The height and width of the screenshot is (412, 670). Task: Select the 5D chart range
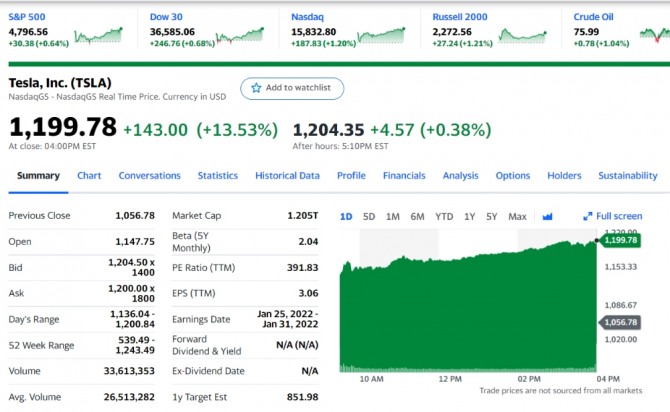click(369, 216)
